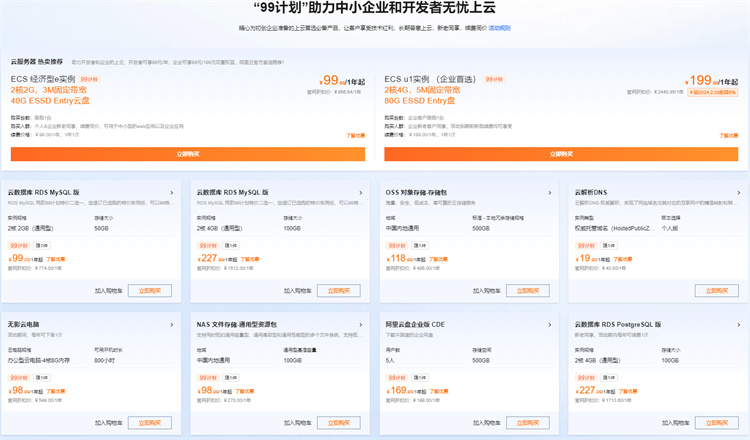Open the OSS 对象存储-存储包 product title
This screenshot has height=440, width=750.
coord(416,192)
